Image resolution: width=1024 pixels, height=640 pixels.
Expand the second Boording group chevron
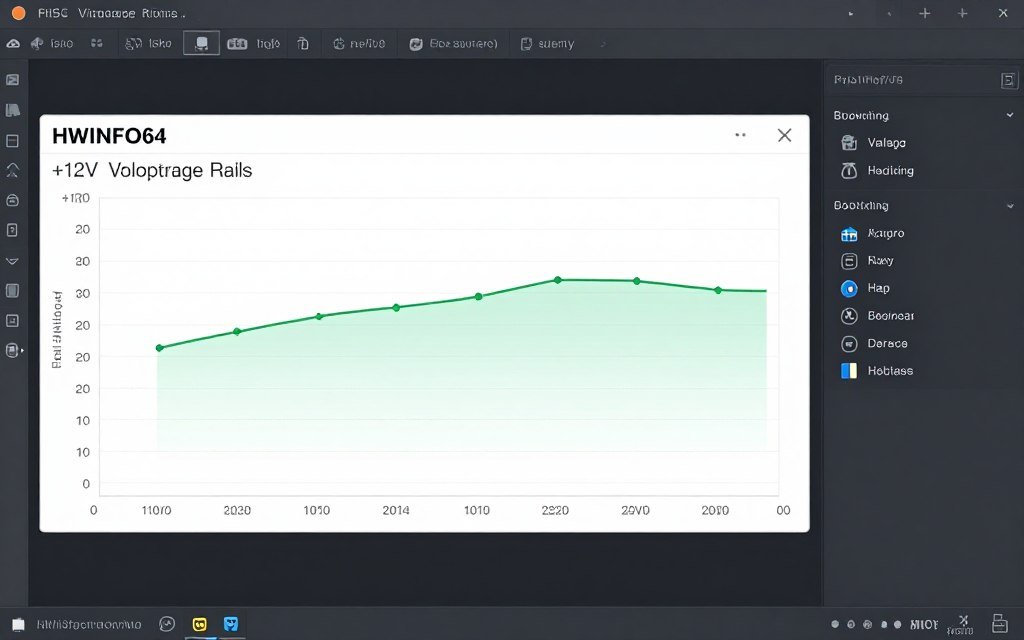[x=1008, y=205]
